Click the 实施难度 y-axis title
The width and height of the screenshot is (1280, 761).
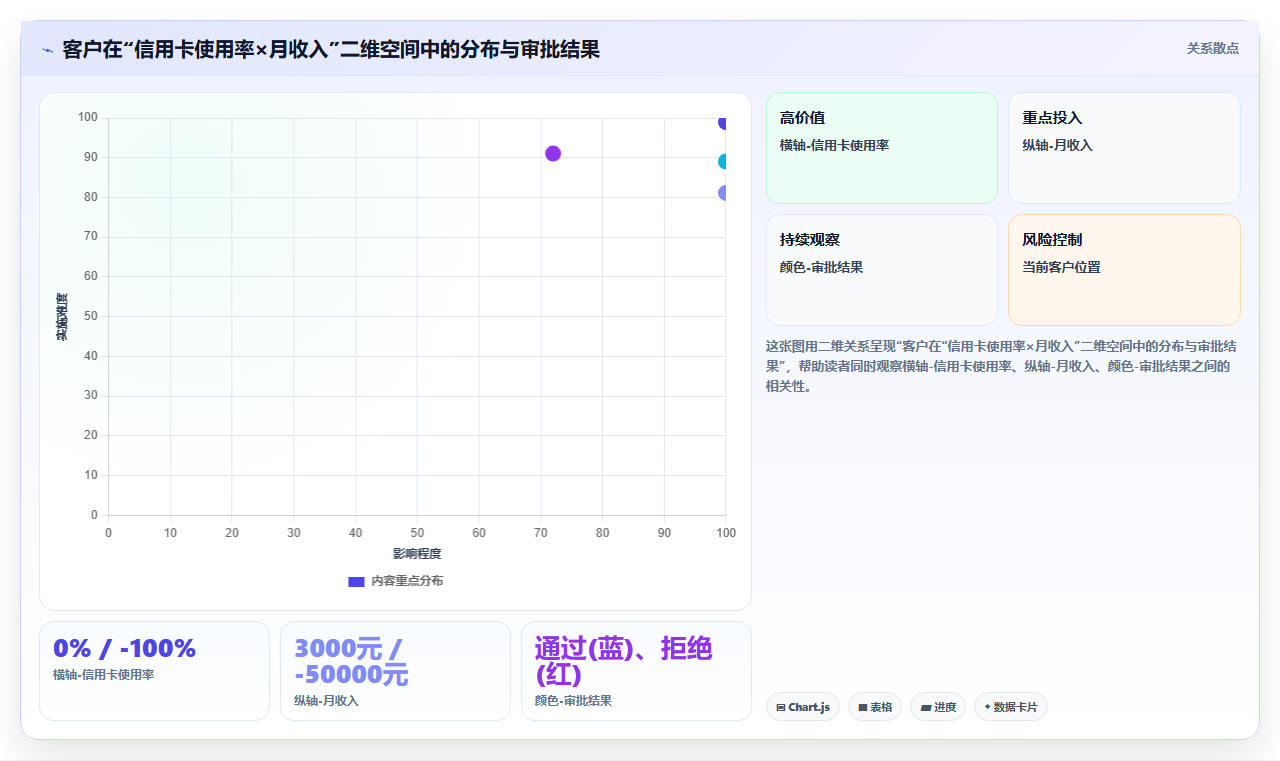click(62, 317)
